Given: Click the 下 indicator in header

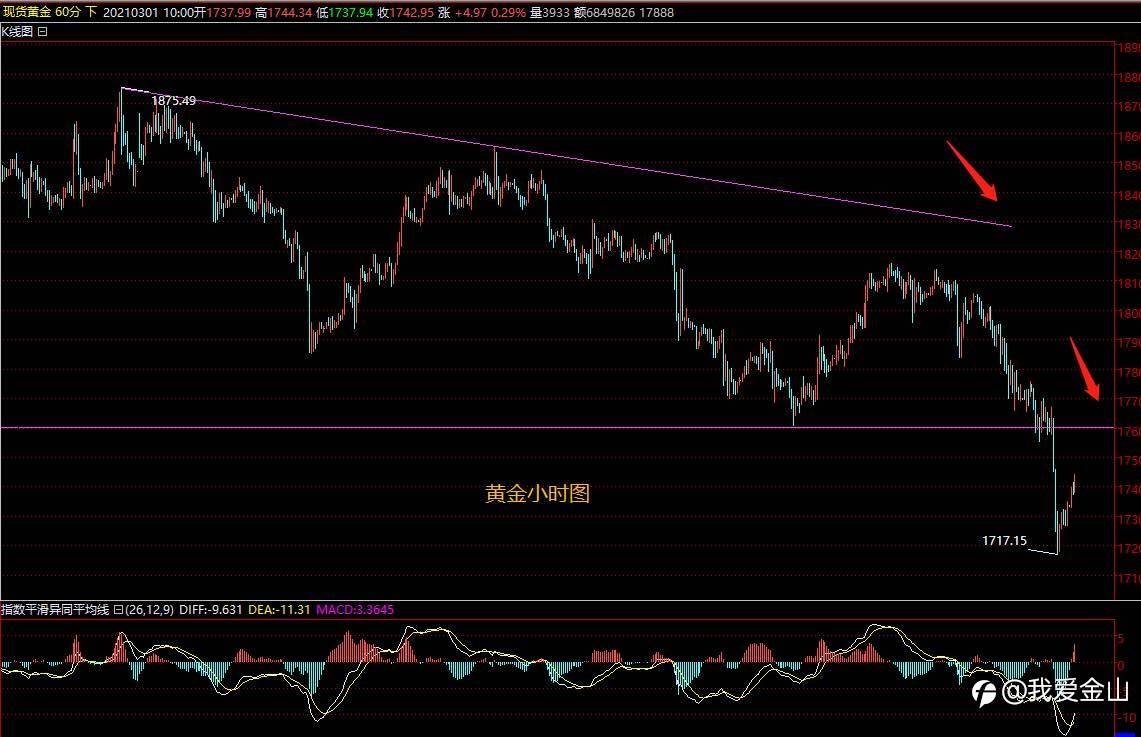Looking at the screenshot, I should tap(92, 12).
